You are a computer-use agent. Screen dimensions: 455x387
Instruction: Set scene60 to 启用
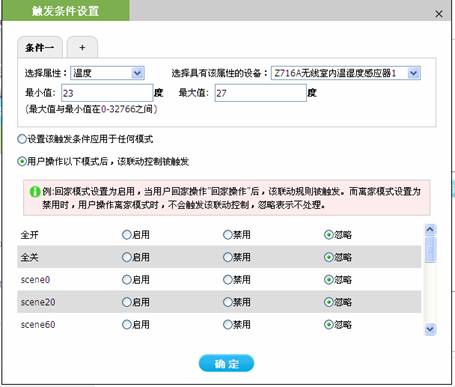pyautogui.click(x=127, y=324)
